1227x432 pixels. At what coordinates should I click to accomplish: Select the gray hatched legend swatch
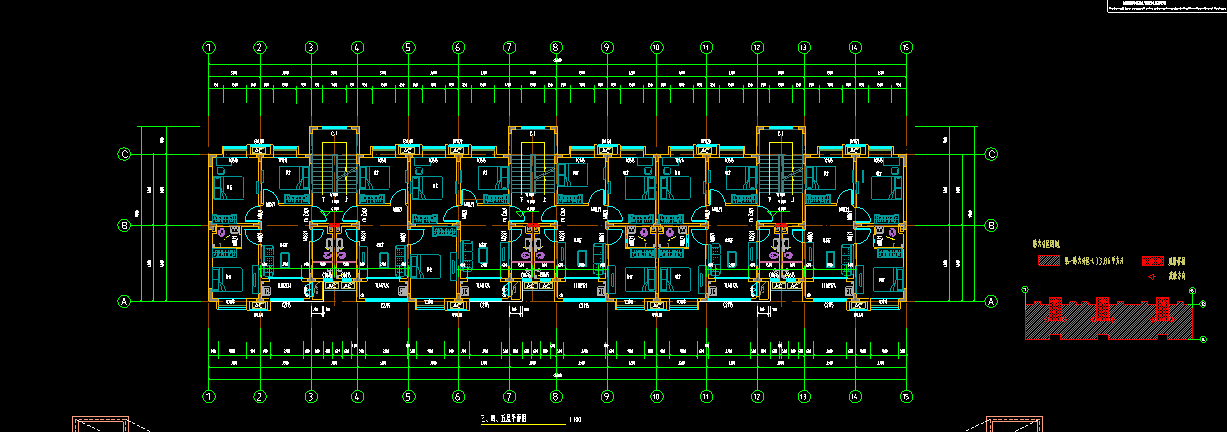coord(1047,260)
